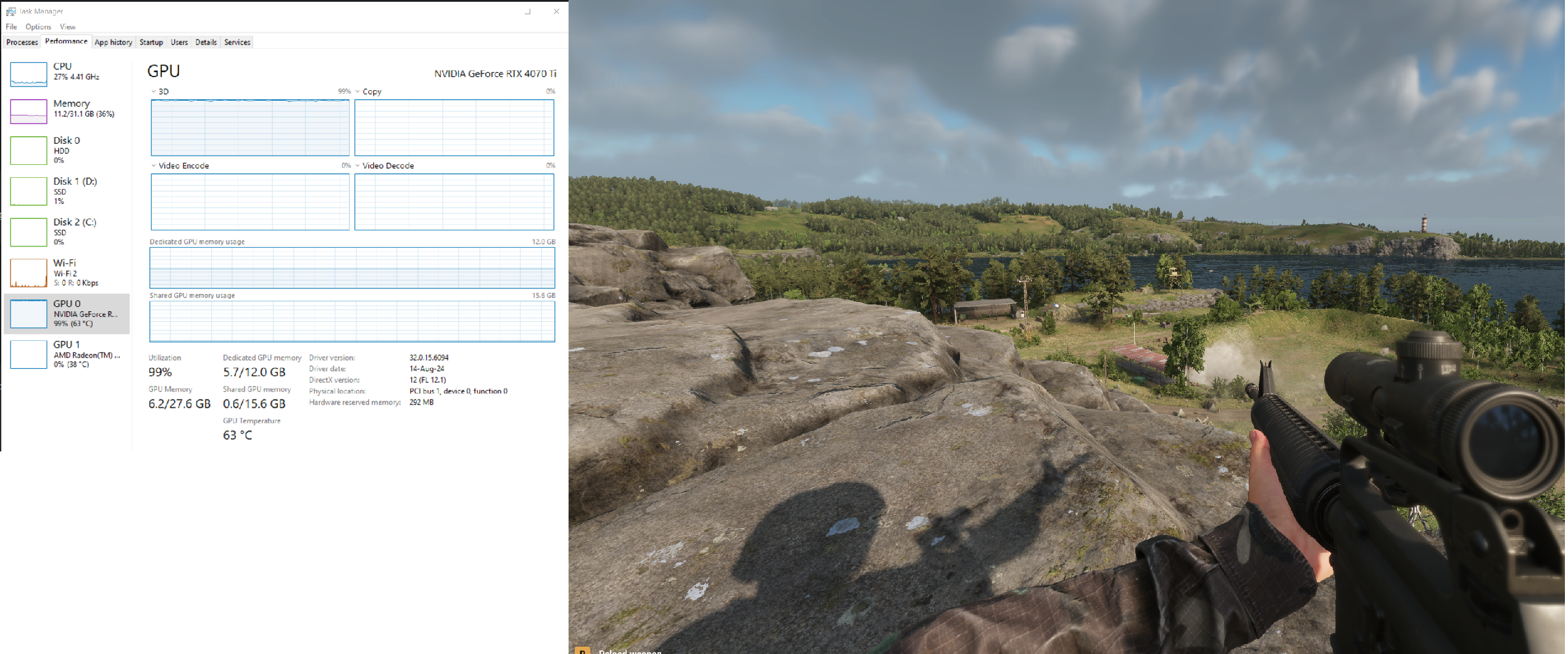
Task: Click the Utilization 99% value
Action: (x=161, y=372)
